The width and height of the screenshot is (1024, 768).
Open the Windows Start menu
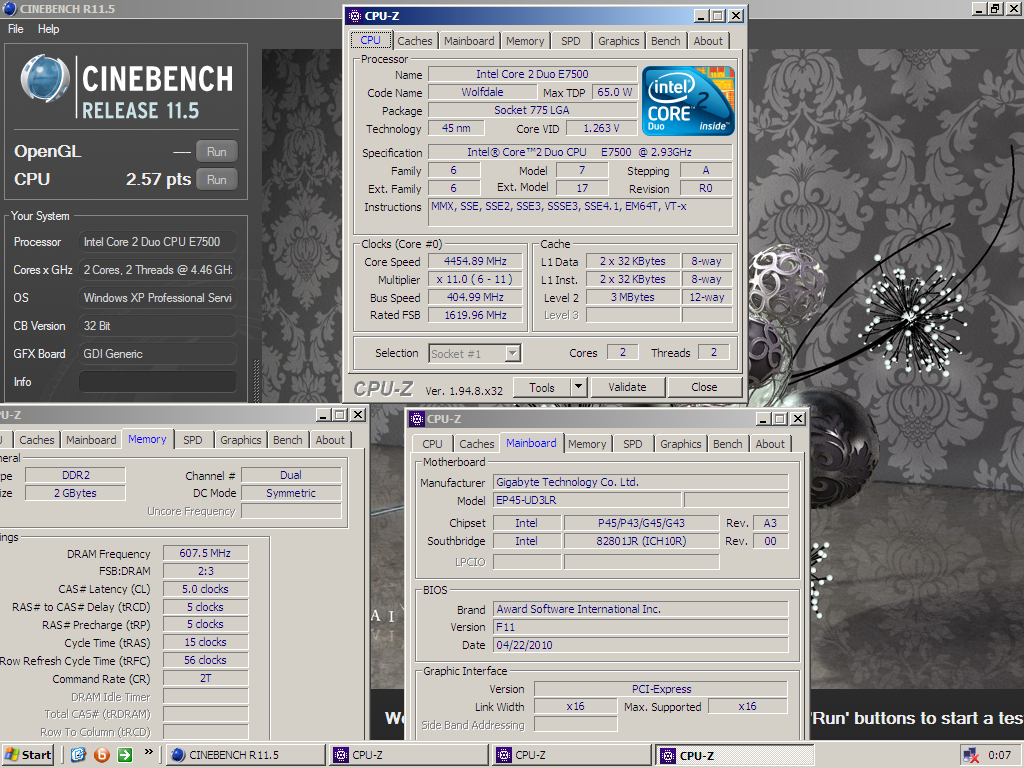point(28,755)
